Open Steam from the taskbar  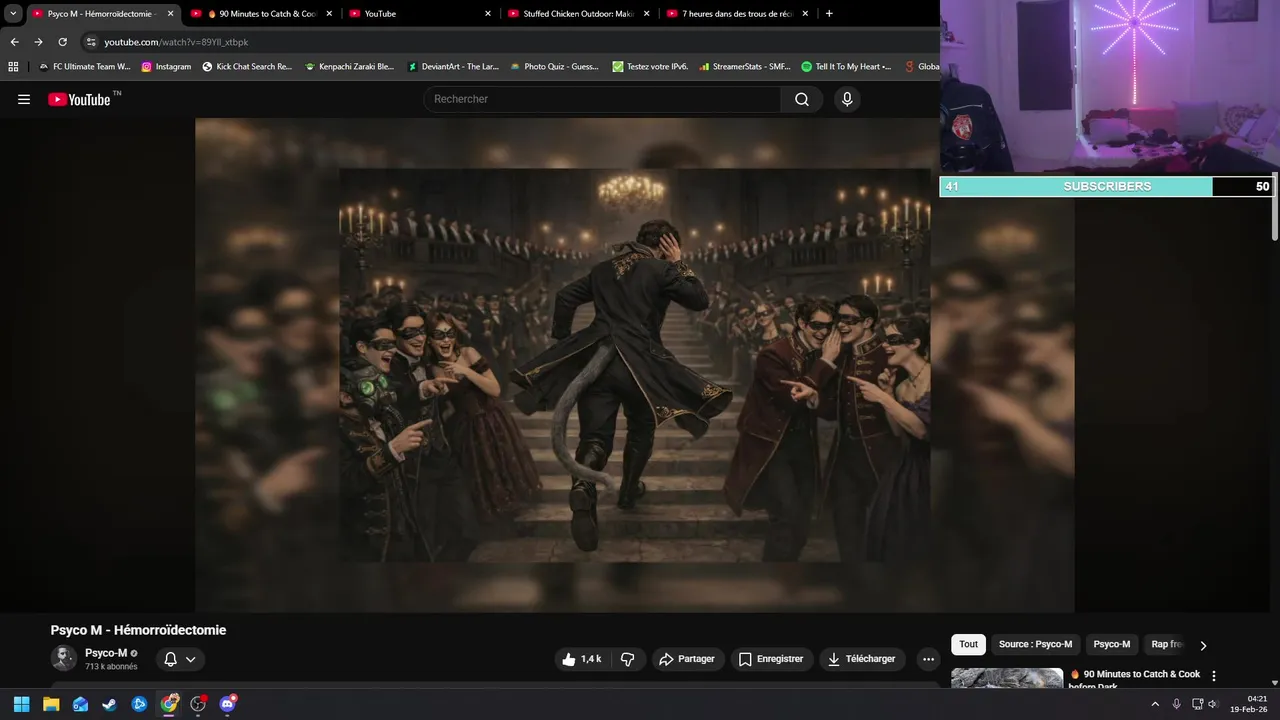click(x=109, y=704)
